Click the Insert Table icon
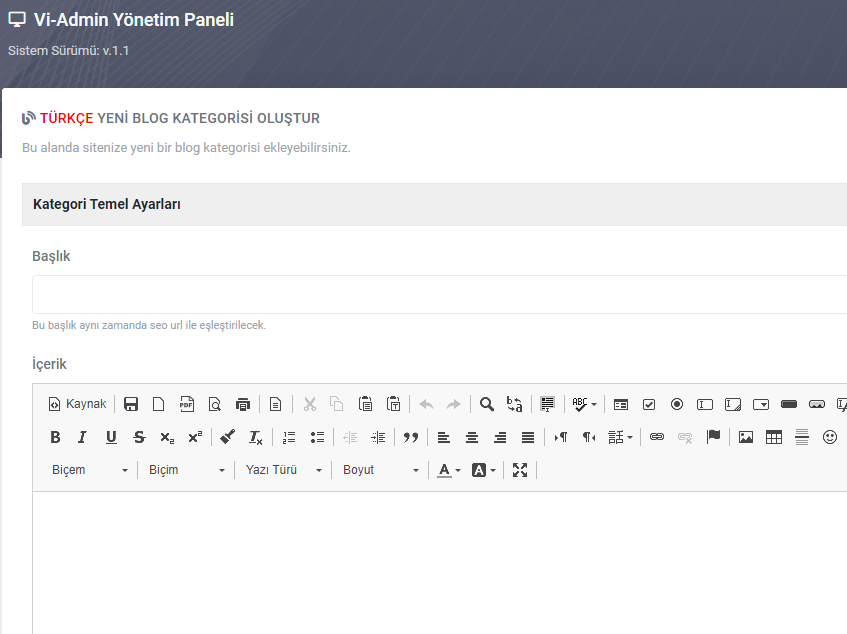 [x=774, y=437]
